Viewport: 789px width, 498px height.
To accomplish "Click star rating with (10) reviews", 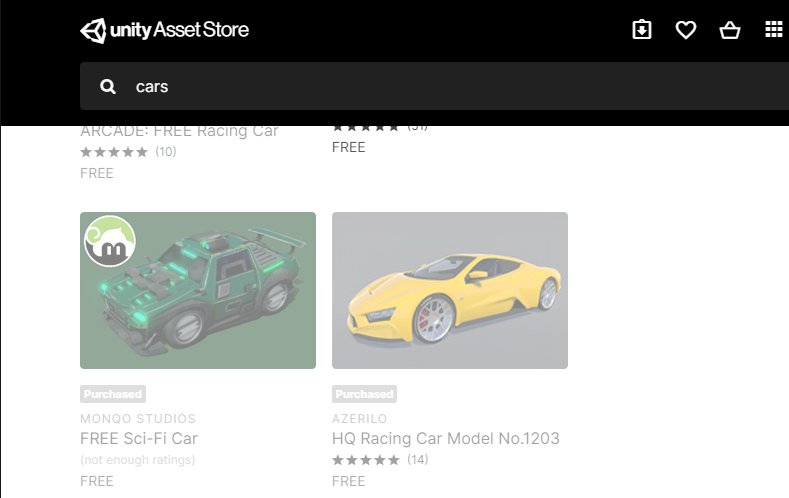I will (128, 151).
